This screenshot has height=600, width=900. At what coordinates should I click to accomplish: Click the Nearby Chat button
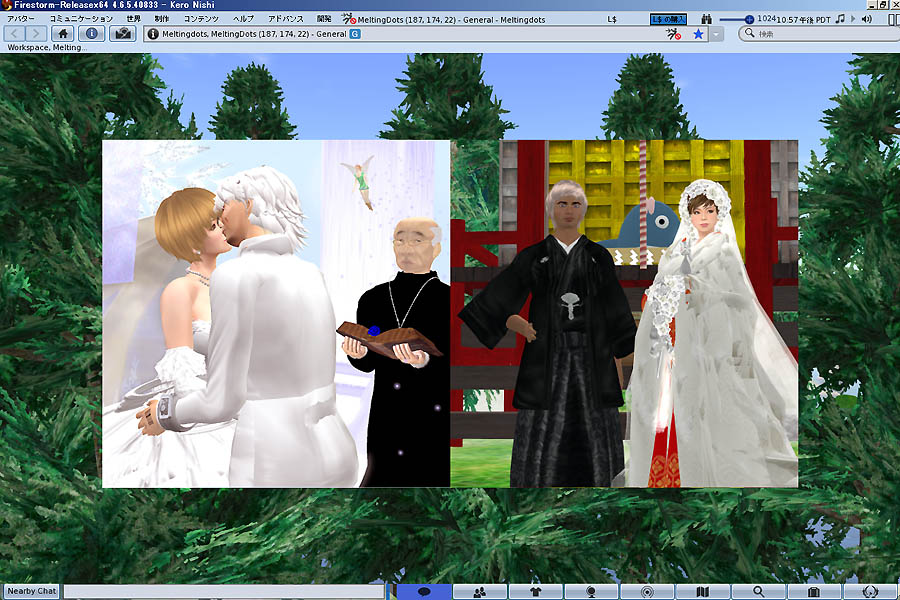pyautogui.click(x=32, y=591)
